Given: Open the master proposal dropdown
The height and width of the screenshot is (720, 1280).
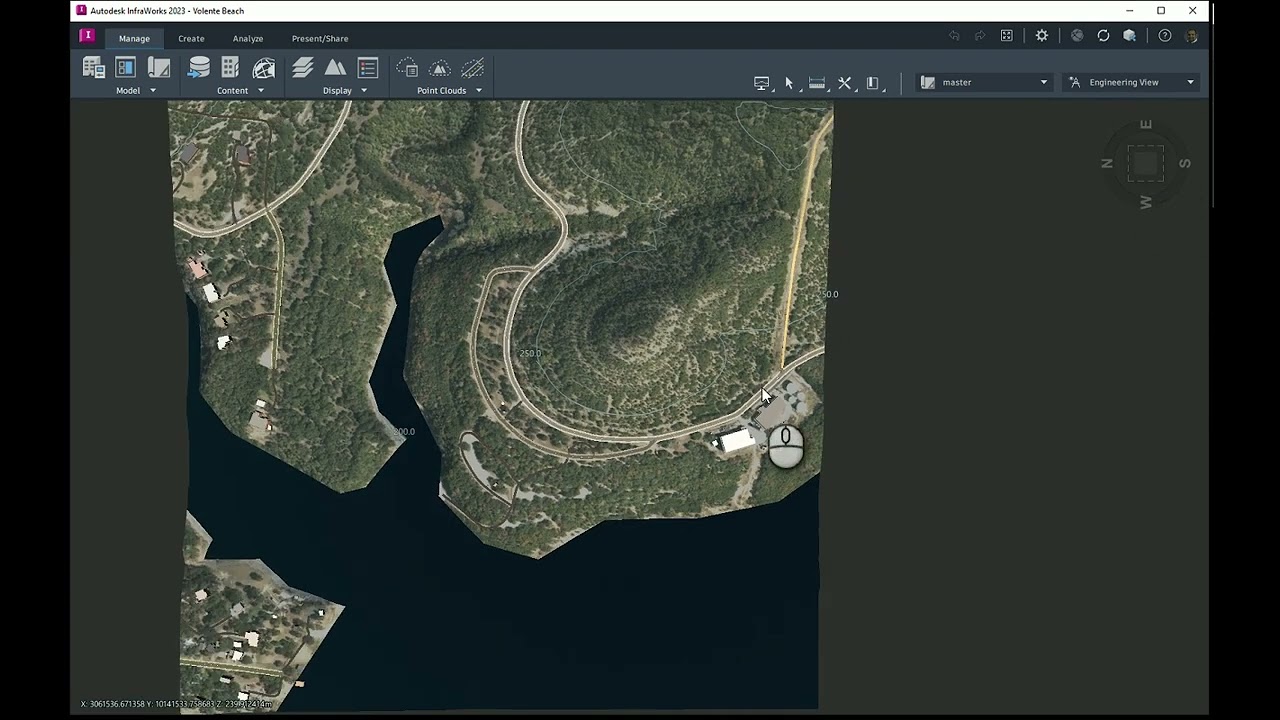Looking at the screenshot, I should click(983, 83).
